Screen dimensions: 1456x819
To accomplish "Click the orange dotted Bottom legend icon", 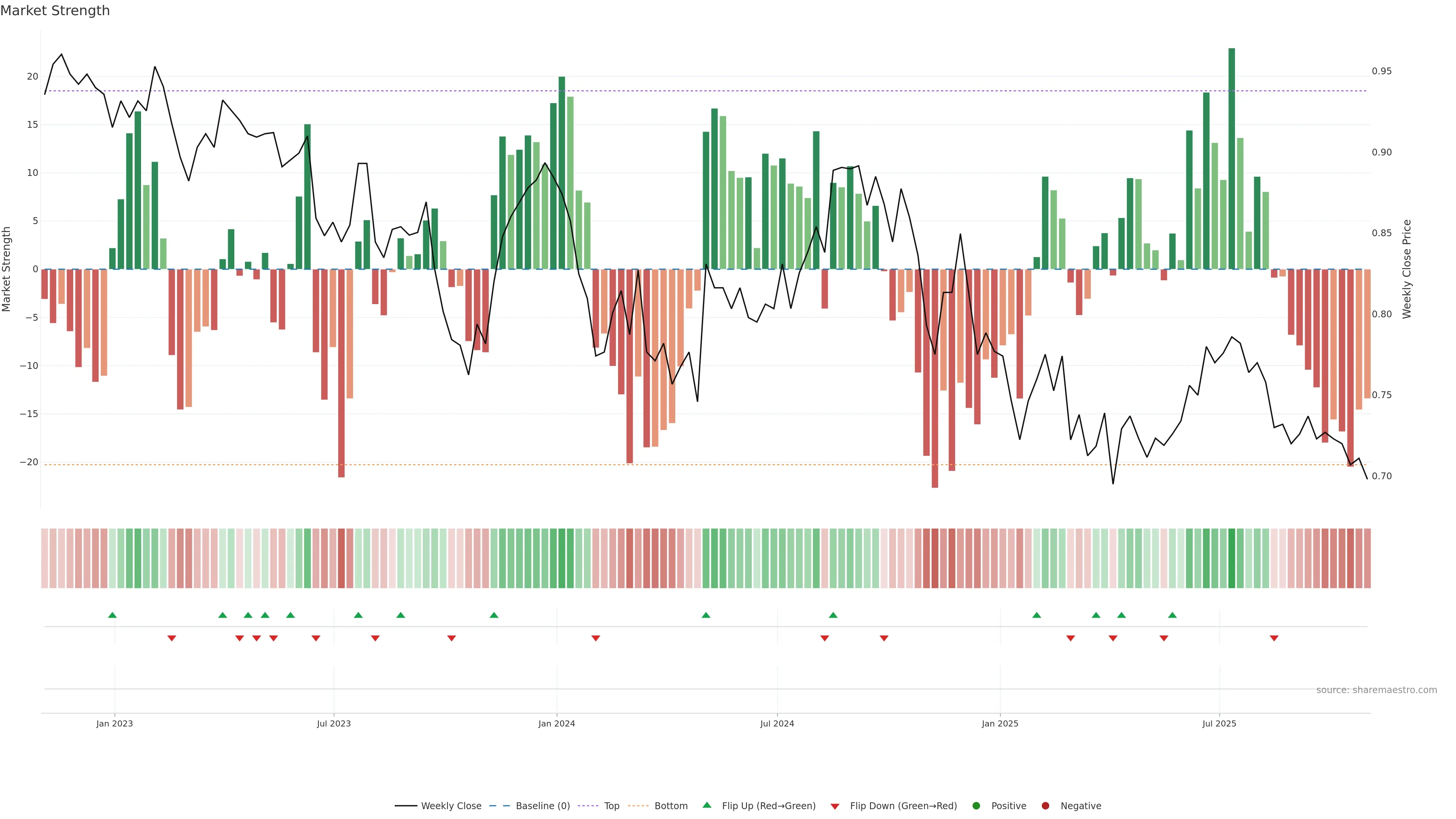I will (638, 806).
